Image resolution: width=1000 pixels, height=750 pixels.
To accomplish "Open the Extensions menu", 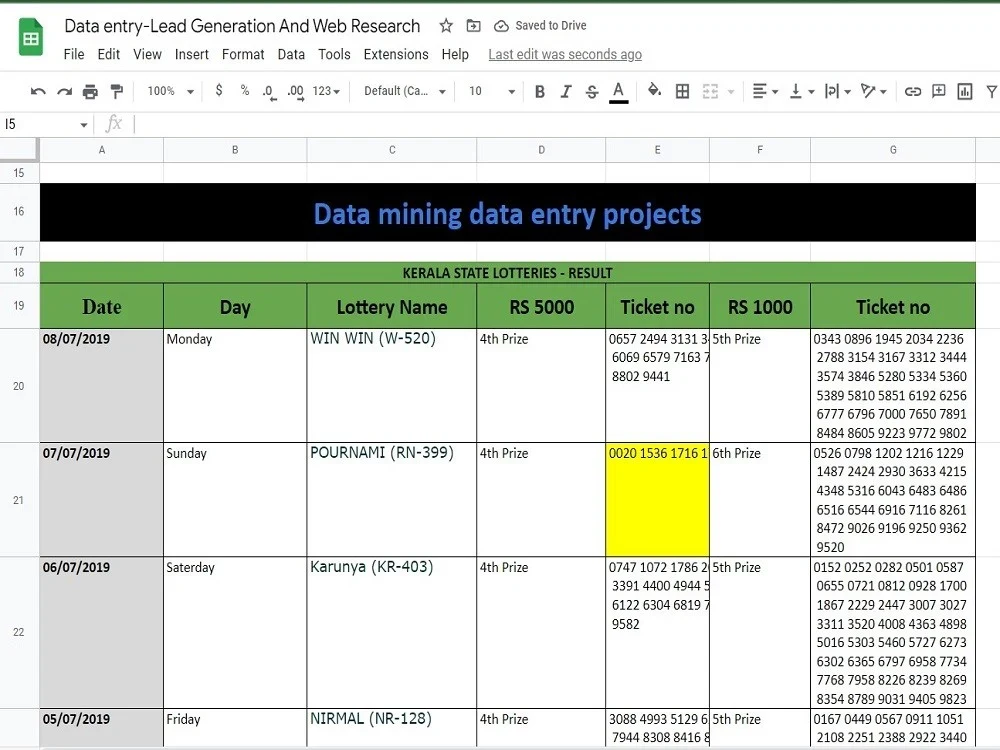I will click(396, 54).
